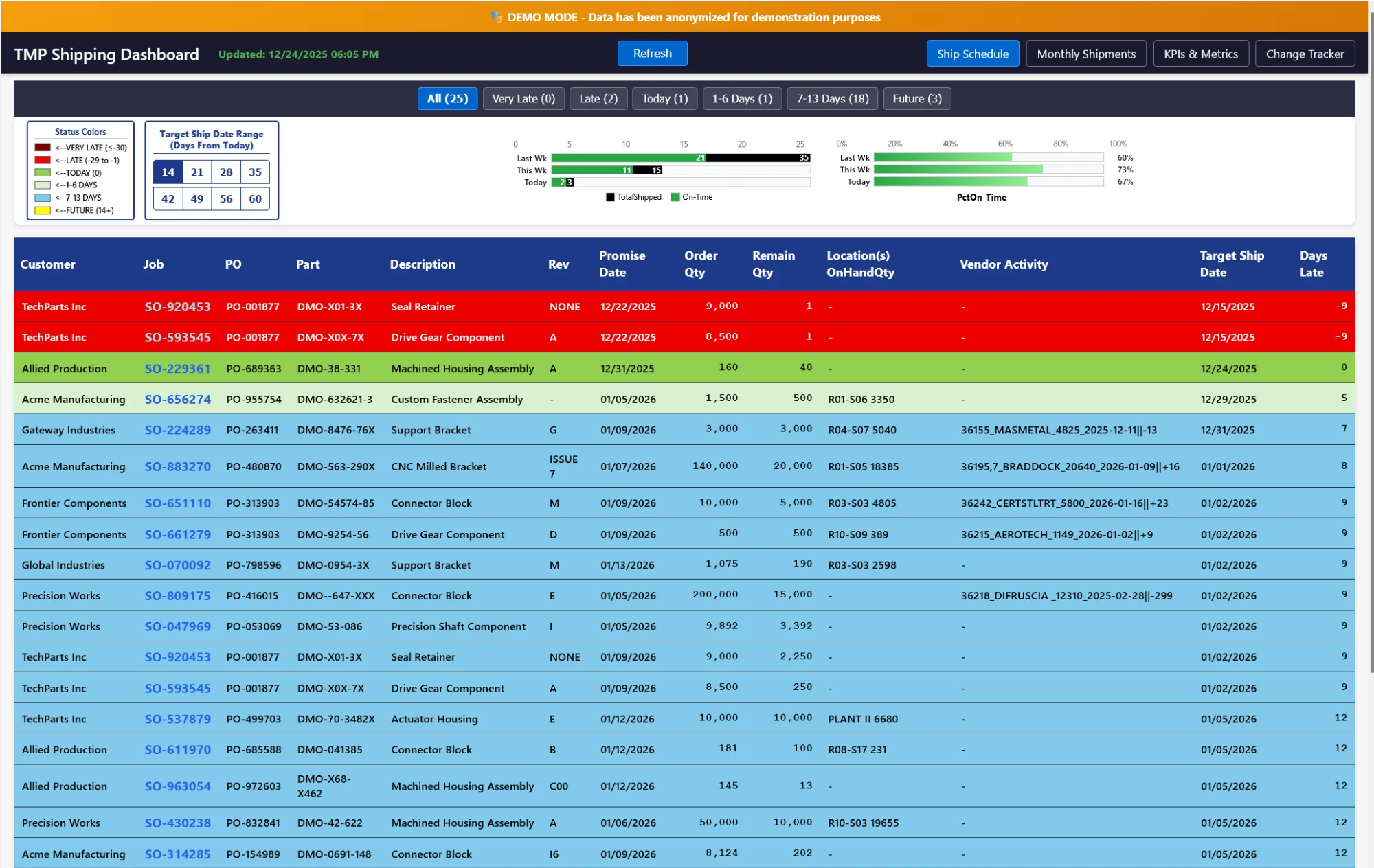
Task: Enable the Future (3) filter
Action: (x=916, y=98)
